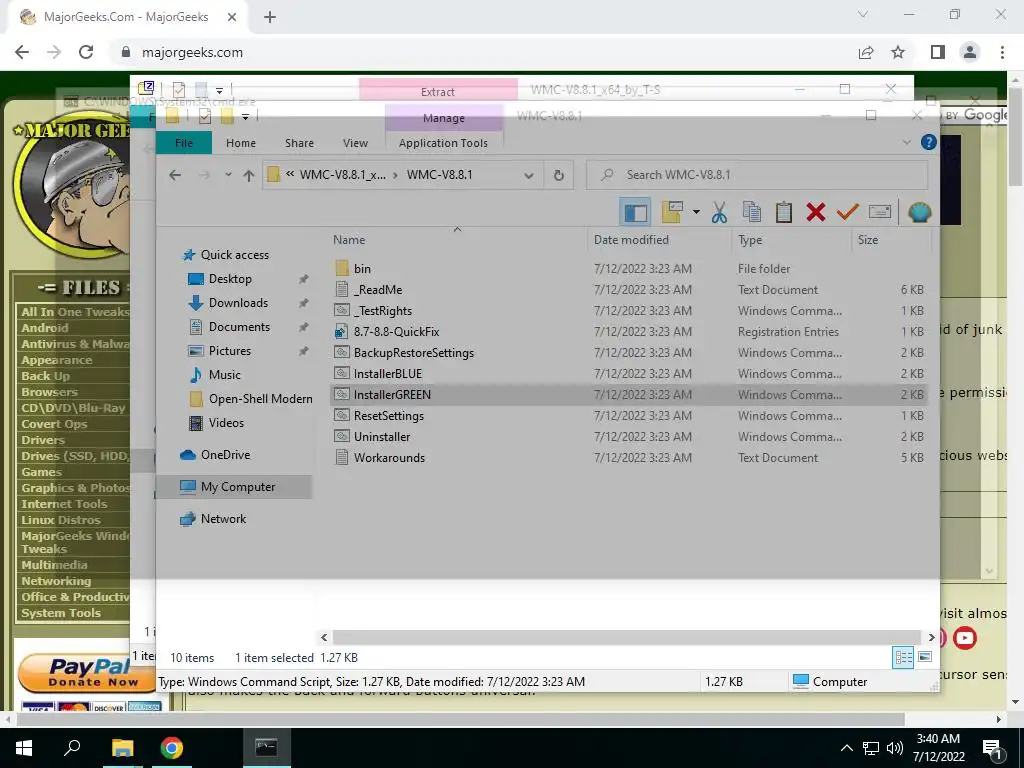Image resolution: width=1024 pixels, height=768 pixels.
Task: Open the taskbar Search magnifier
Action: click(72, 748)
